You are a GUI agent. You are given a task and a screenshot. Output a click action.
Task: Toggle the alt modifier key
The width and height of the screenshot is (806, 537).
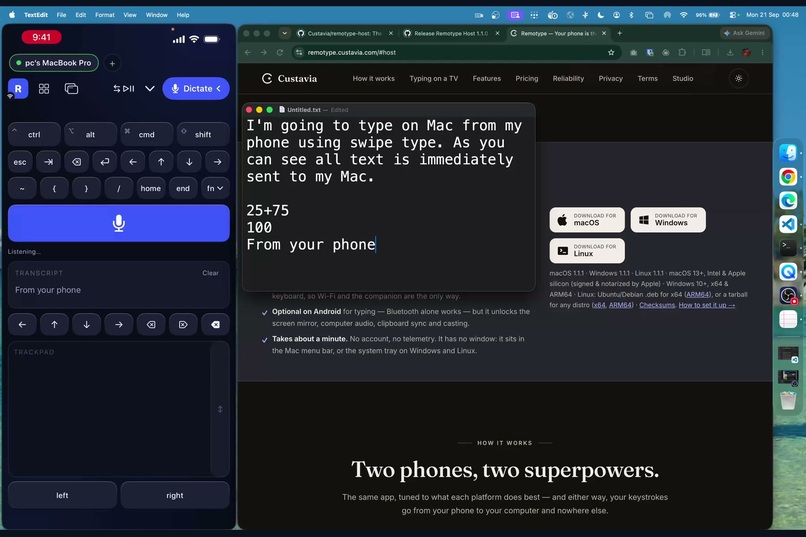(90, 134)
